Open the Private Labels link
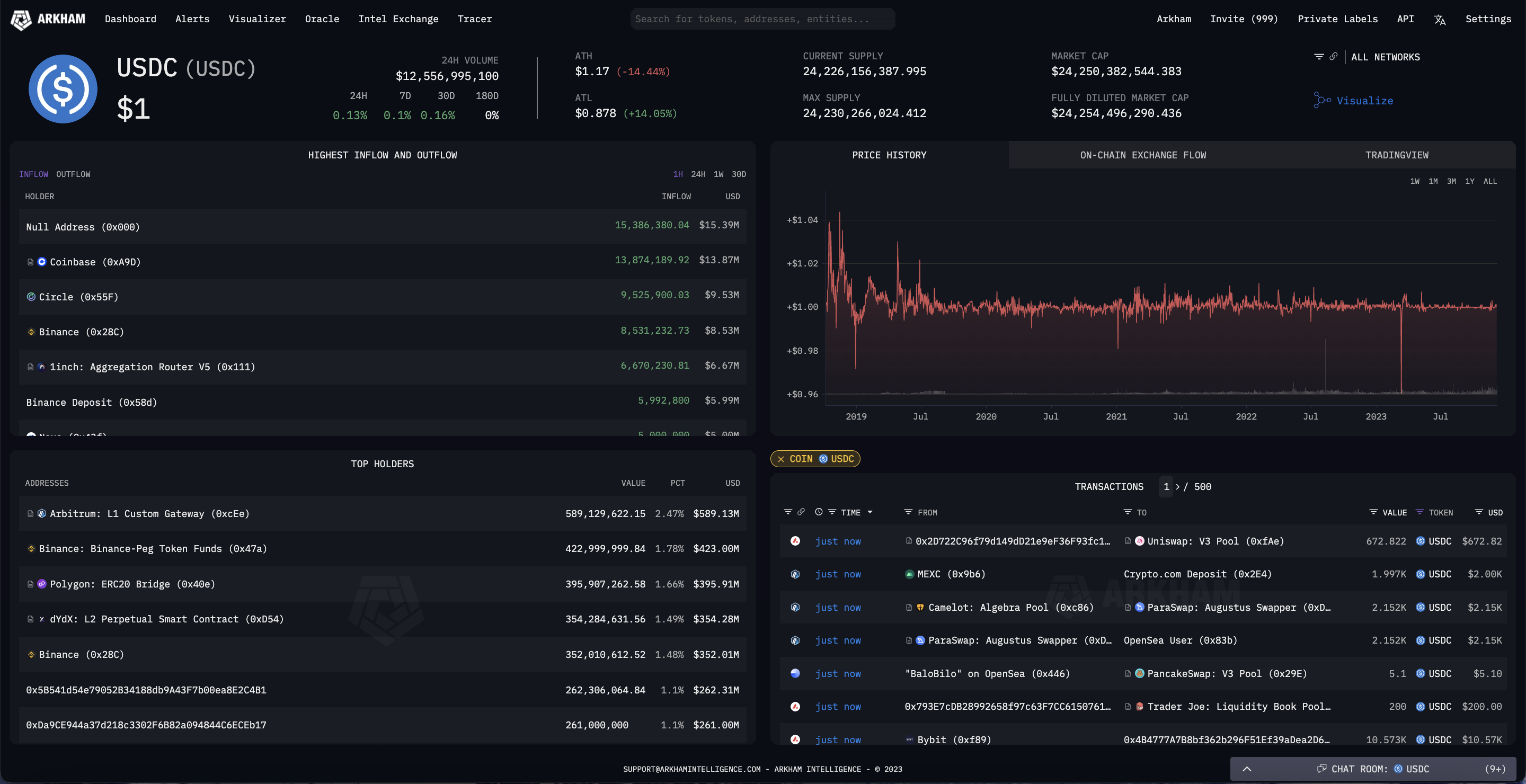This screenshot has height=784, width=1526. pyautogui.click(x=1337, y=19)
